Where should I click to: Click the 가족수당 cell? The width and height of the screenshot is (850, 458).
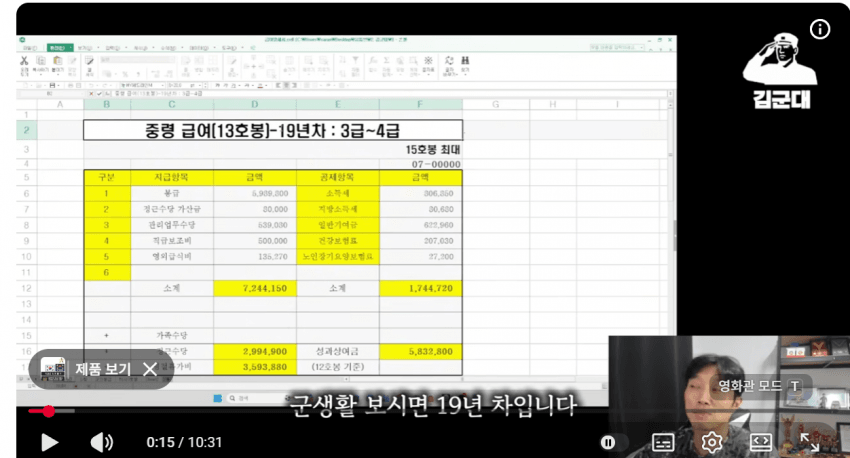coord(171,336)
